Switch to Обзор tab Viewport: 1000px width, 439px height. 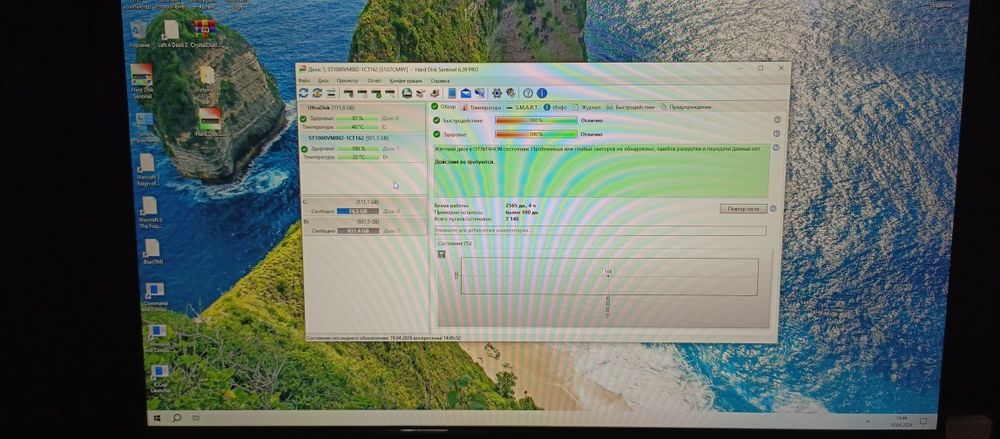[444, 107]
